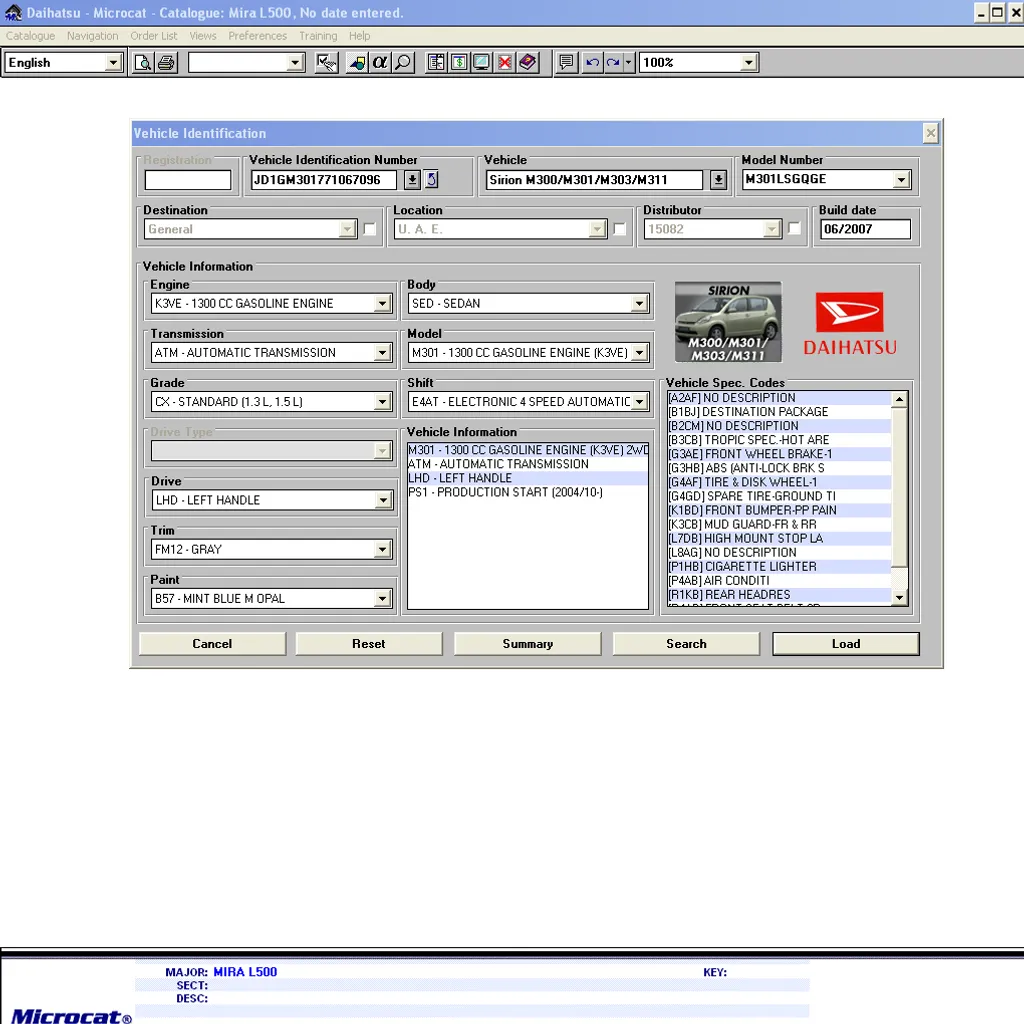Open the 100% zoom dropdown
The width and height of the screenshot is (1024, 1024).
coord(748,63)
